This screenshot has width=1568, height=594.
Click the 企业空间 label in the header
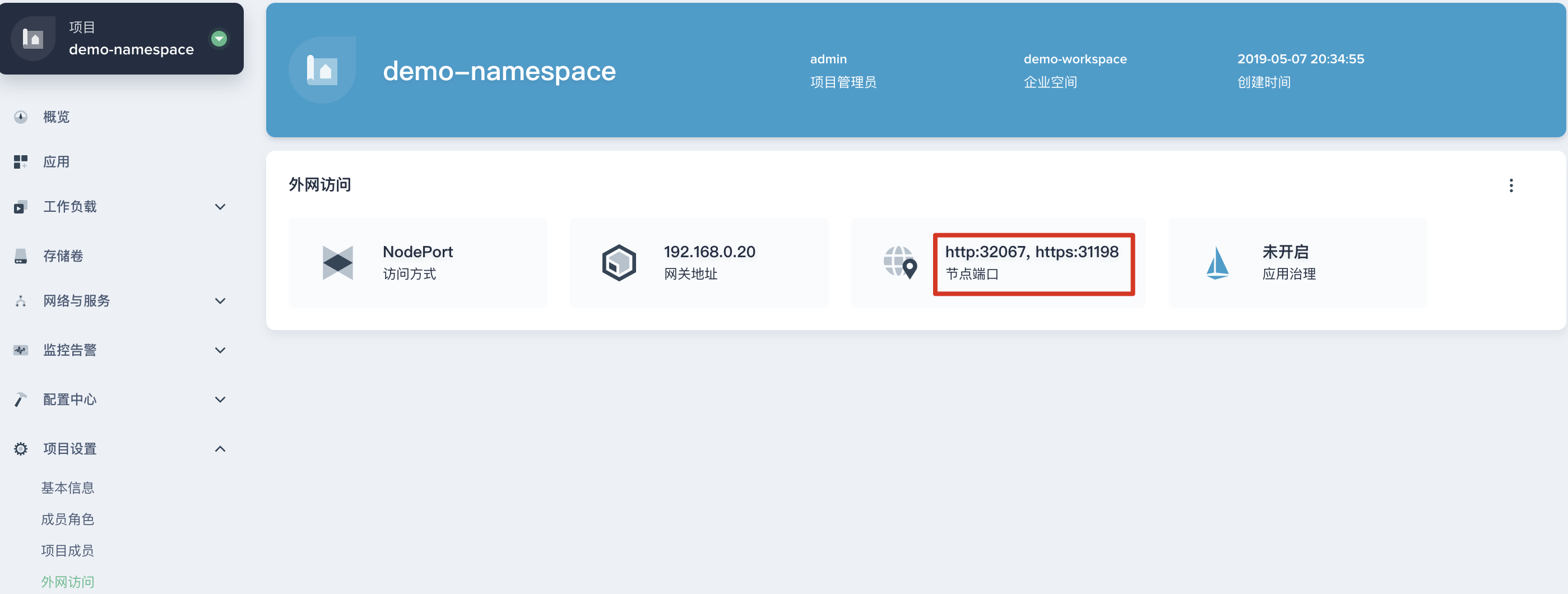[x=1050, y=82]
